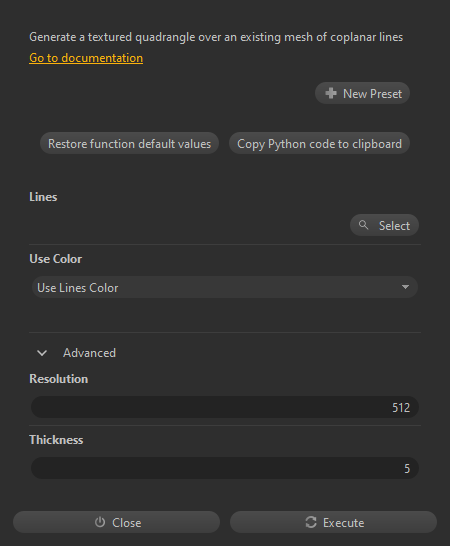Click into the Thickness field showing 5

point(225,468)
